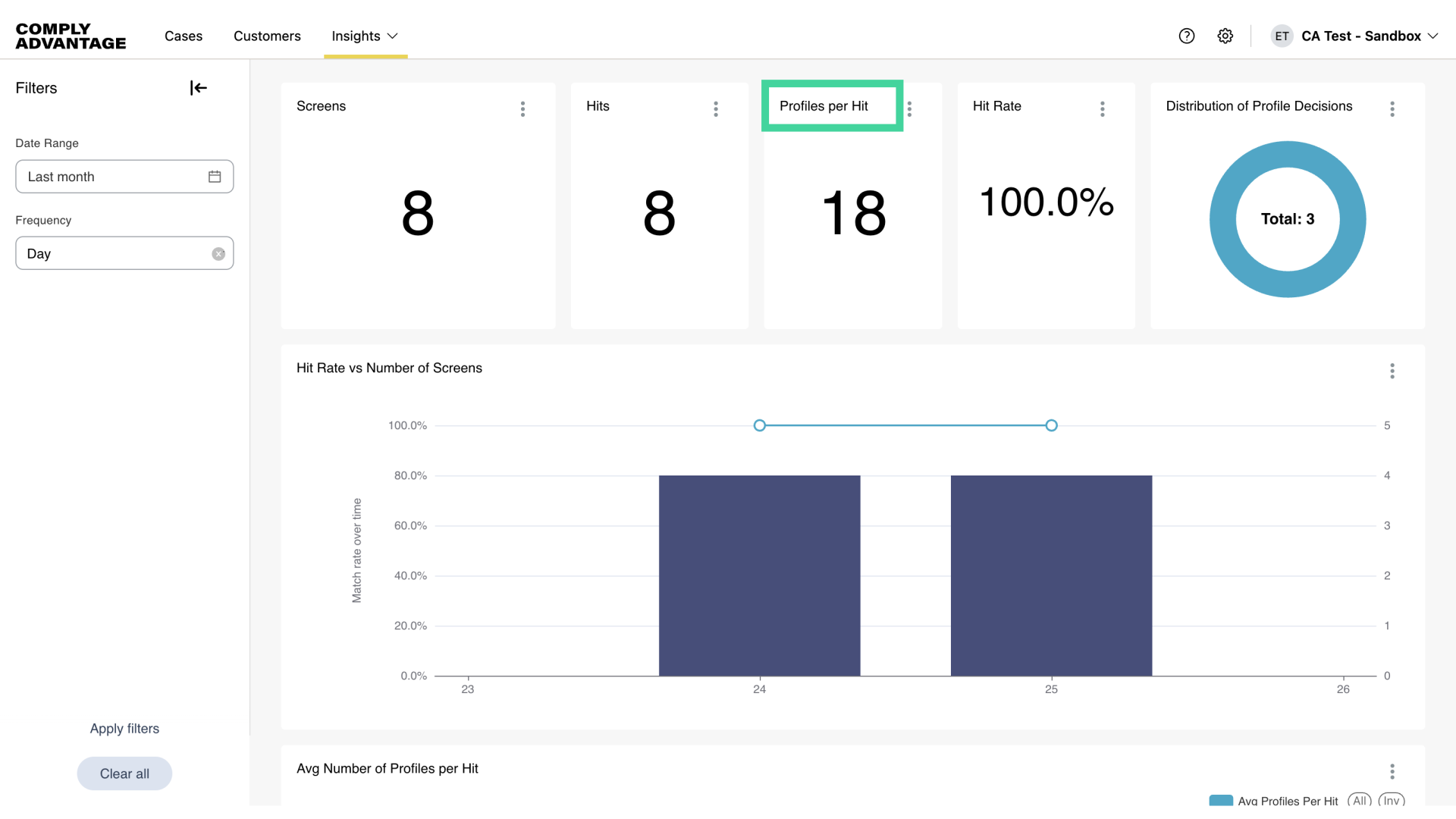Open CA Test - Sandbox account dropdown
This screenshot has height=819, width=1456.
pos(1361,36)
